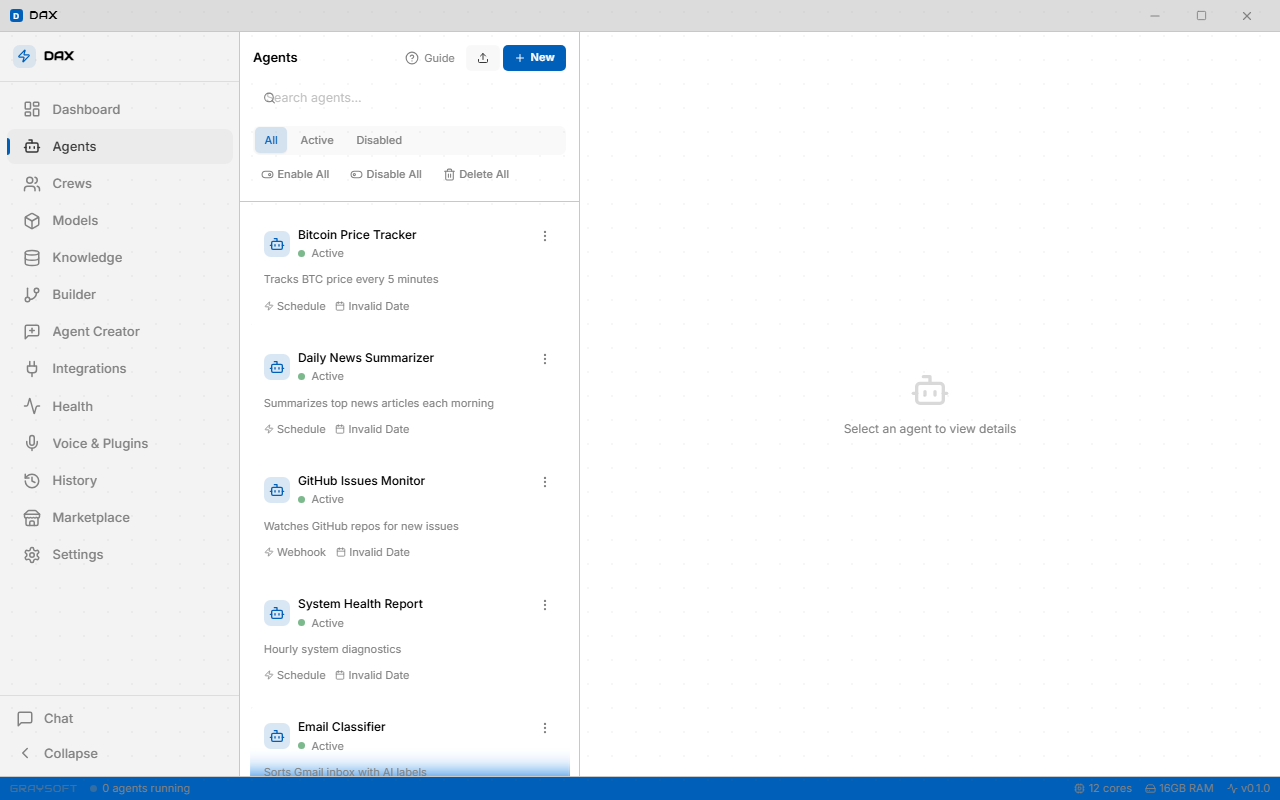Click the Crews people icon
Screen dimensions: 1280x800
coord(32,184)
